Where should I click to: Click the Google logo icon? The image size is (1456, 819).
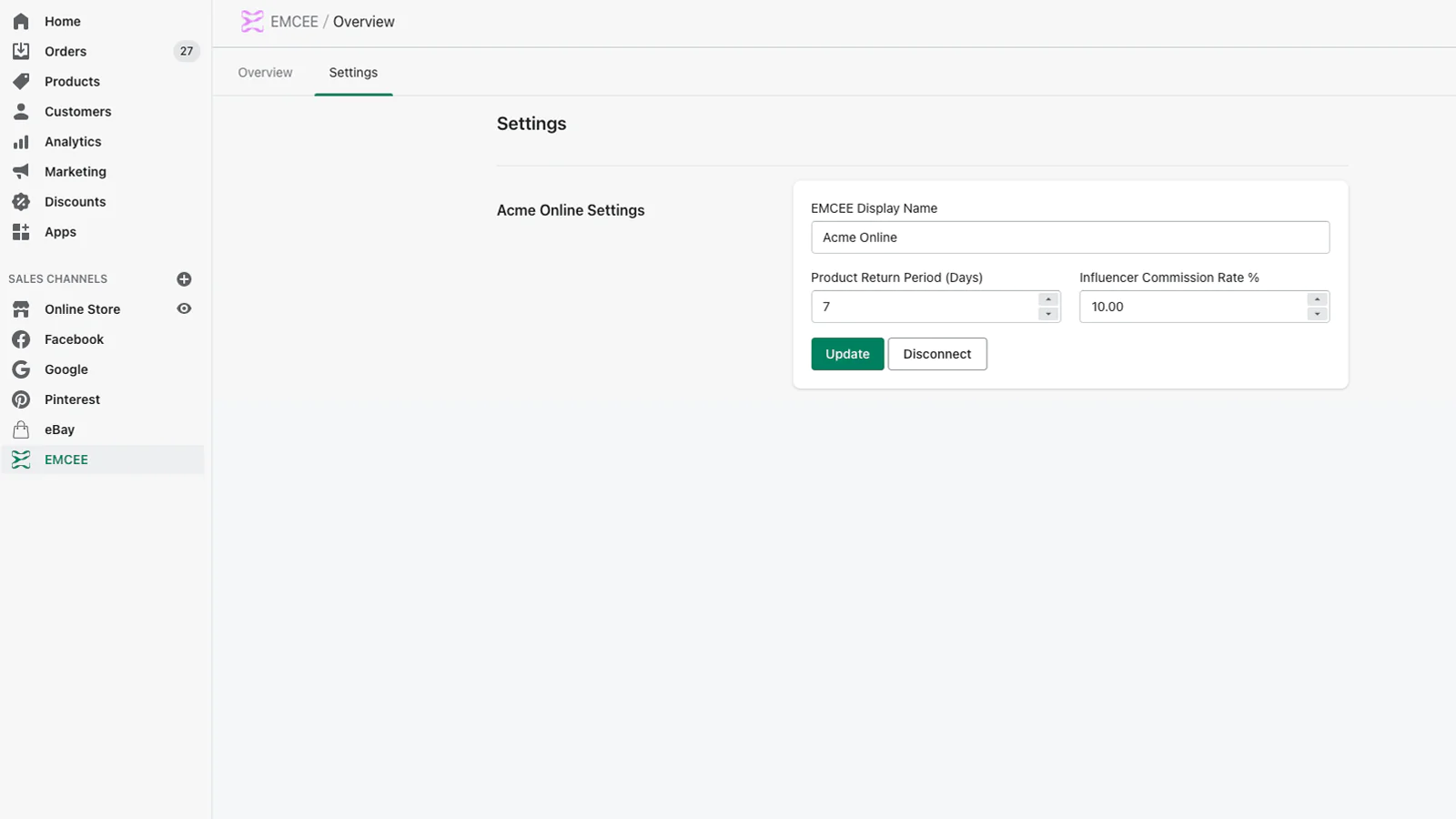[21, 369]
